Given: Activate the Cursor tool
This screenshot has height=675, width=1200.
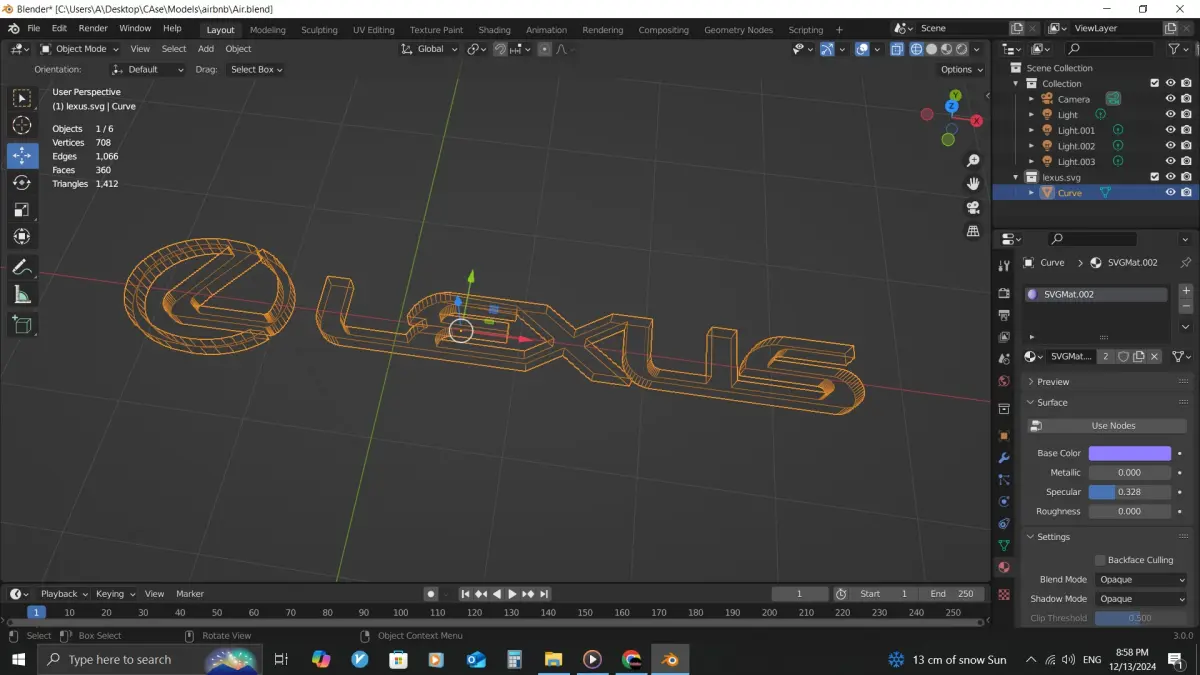Looking at the screenshot, I should tap(22, 125).
